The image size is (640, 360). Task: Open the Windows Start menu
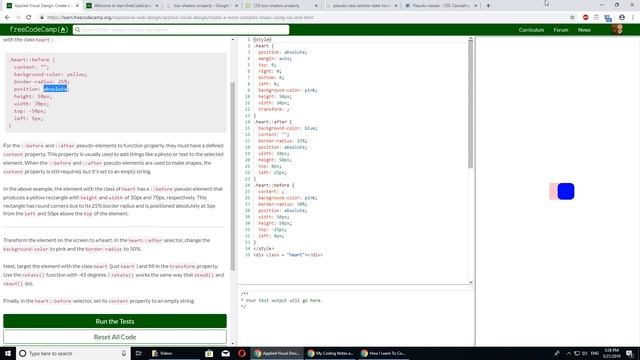coord(8,353)
